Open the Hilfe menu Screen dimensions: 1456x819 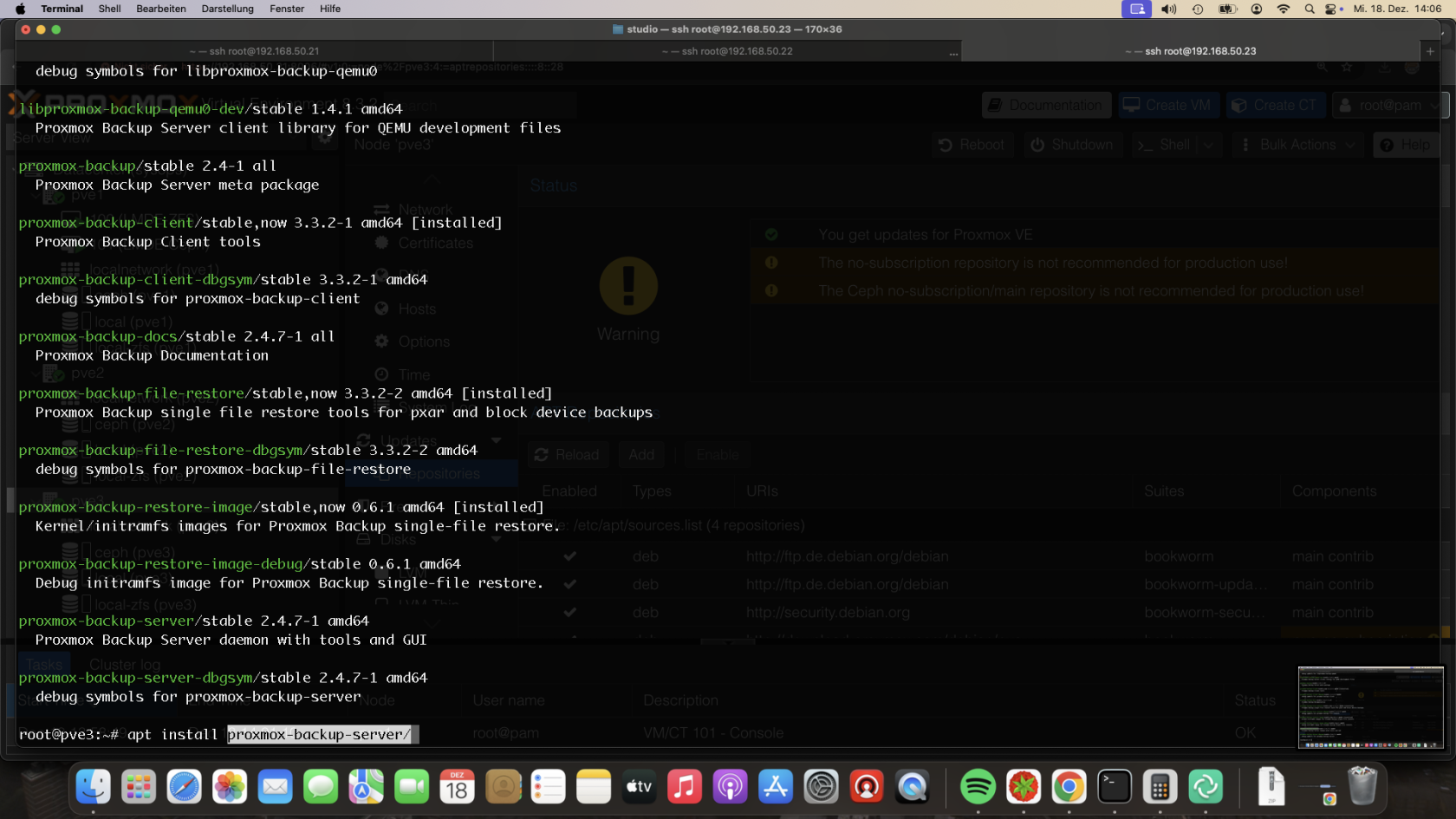pos(330,9)
